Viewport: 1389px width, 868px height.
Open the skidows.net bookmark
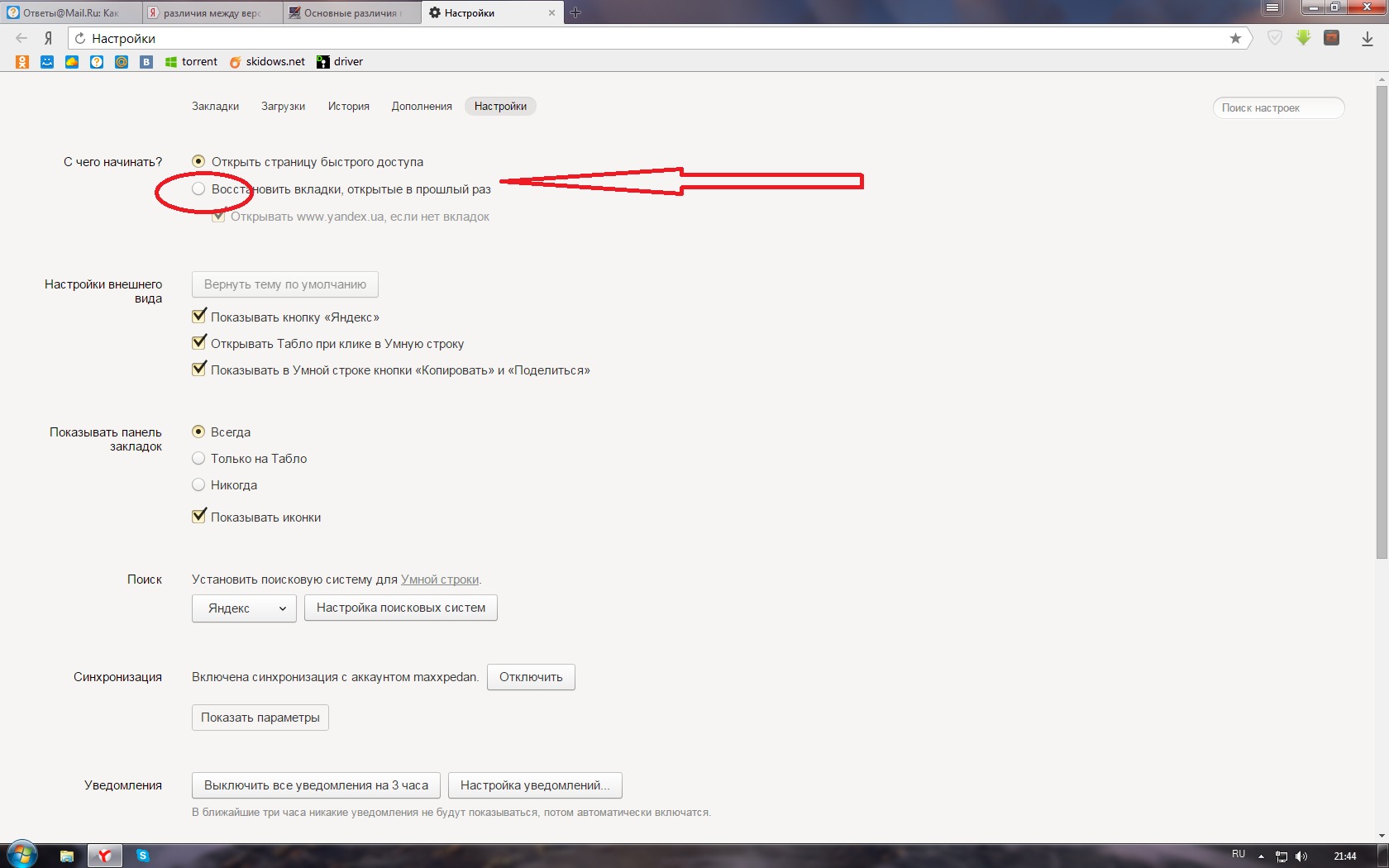point(267,61)
